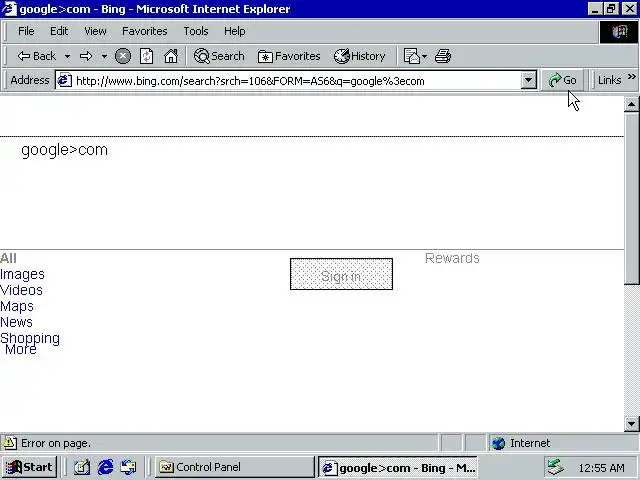640x480 pixels.
Task: Click the scrollbar up arrow
Action: click(x=631, y=104)
